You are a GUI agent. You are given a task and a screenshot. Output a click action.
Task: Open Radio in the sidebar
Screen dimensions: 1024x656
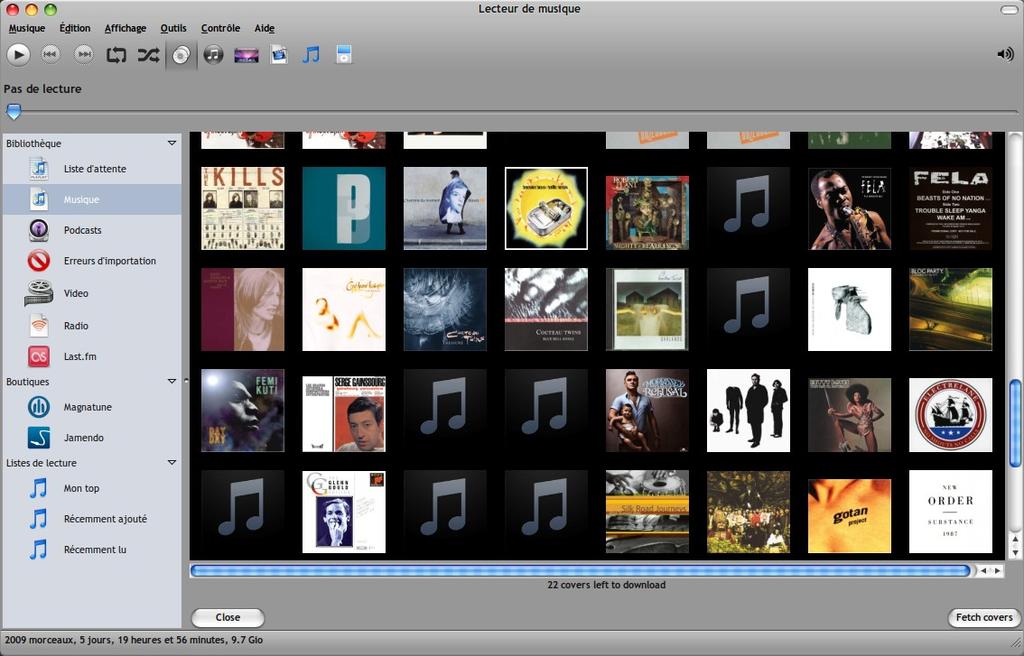pyautogui.click(x=92, y=325)
